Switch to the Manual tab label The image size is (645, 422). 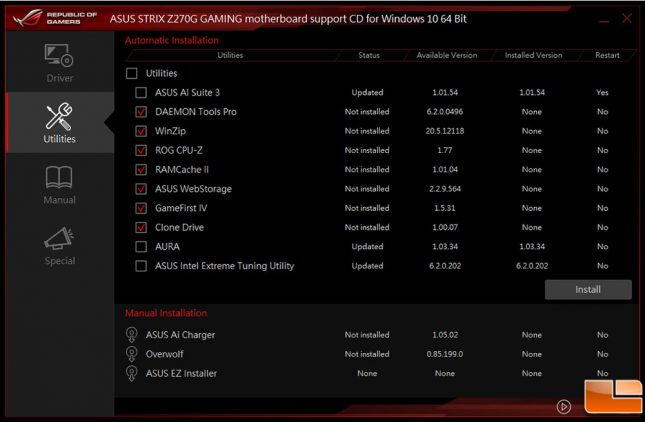pyautogui.click(x=60, y=200)
